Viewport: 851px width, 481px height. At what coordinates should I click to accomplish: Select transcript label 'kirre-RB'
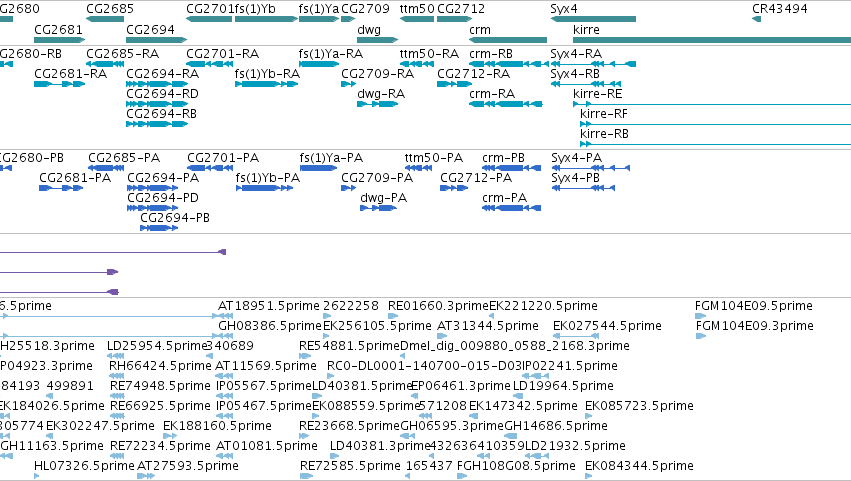[x=604, y=134]
